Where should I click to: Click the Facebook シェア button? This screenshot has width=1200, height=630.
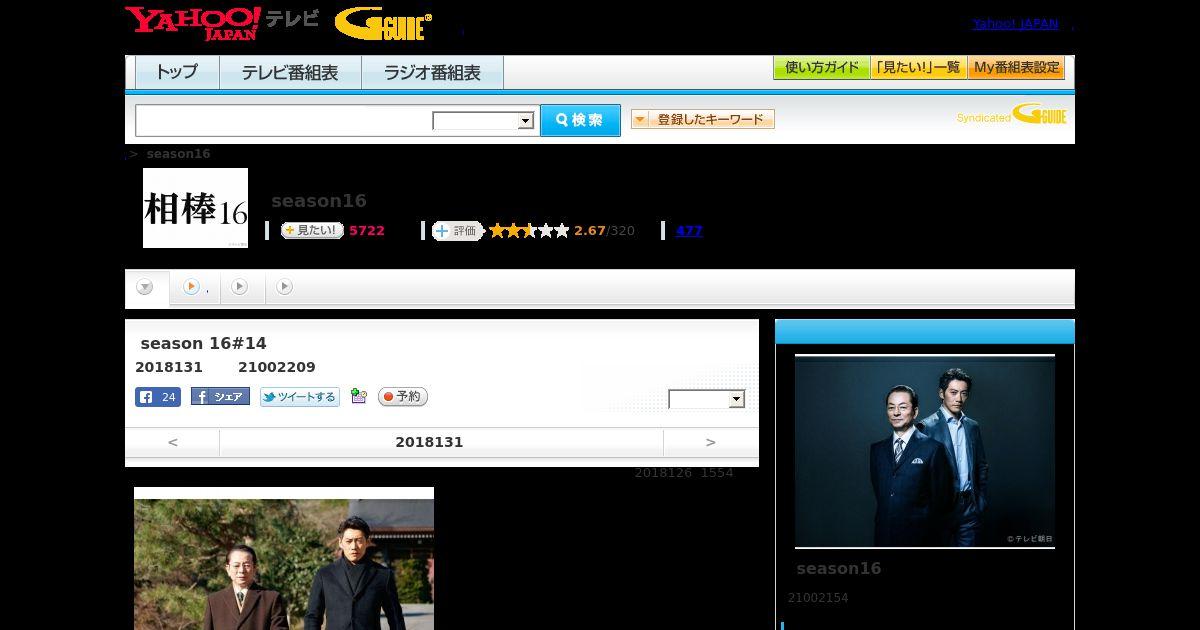point(220,397)
